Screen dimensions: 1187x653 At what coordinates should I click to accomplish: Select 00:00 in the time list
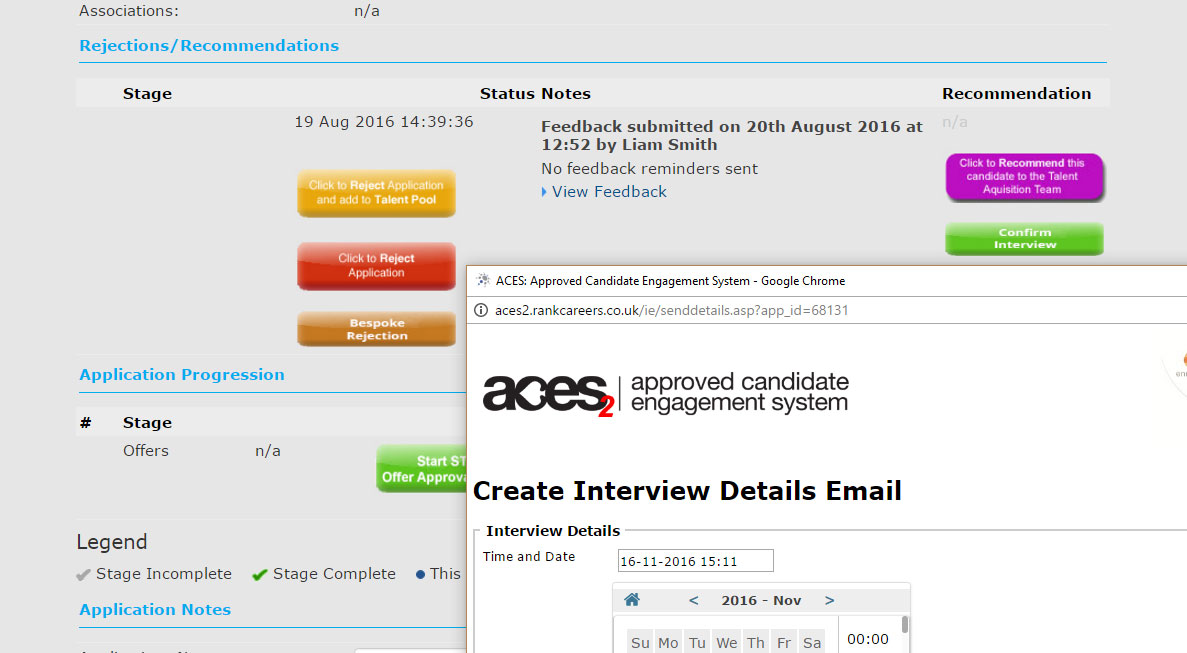tap(867, 639)
